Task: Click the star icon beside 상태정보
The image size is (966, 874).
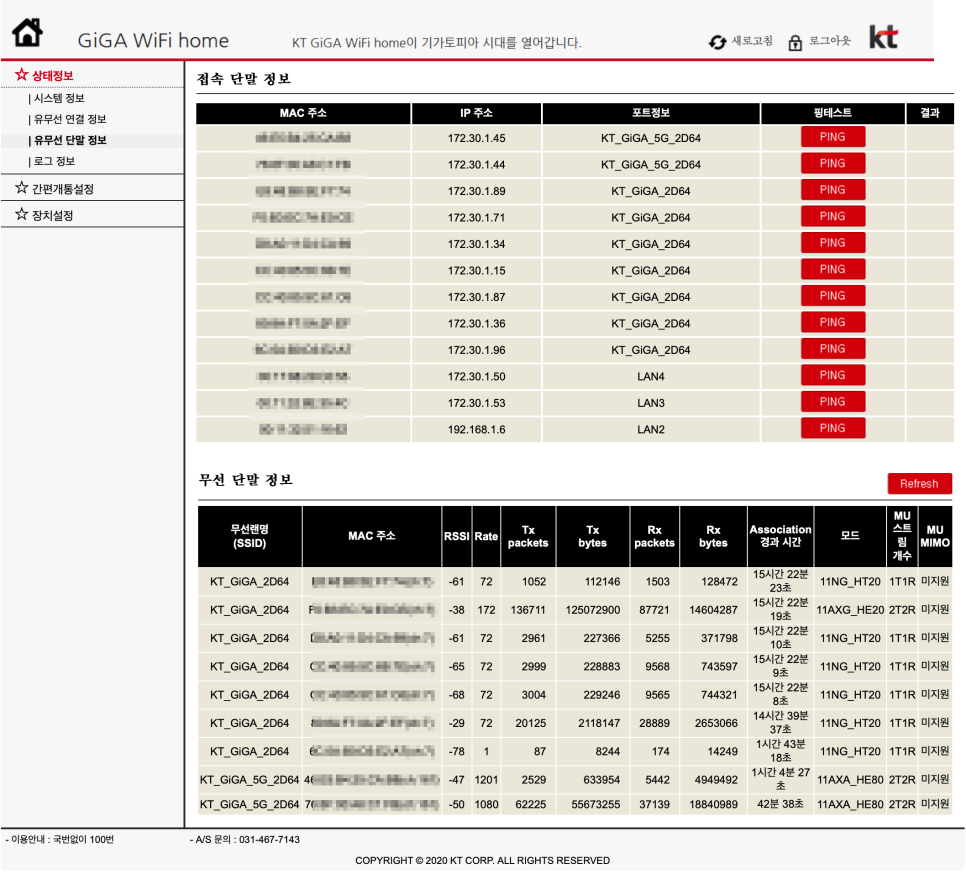Action: [x=22, y=75]
